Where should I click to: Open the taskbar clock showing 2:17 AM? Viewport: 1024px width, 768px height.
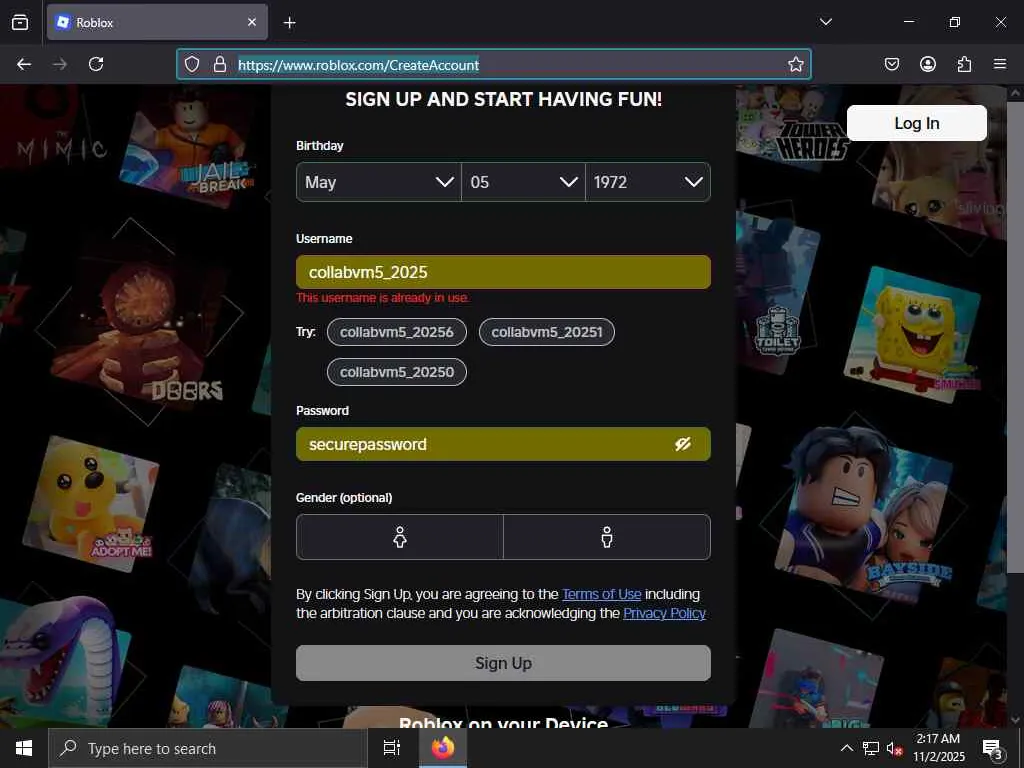point(938,748)
